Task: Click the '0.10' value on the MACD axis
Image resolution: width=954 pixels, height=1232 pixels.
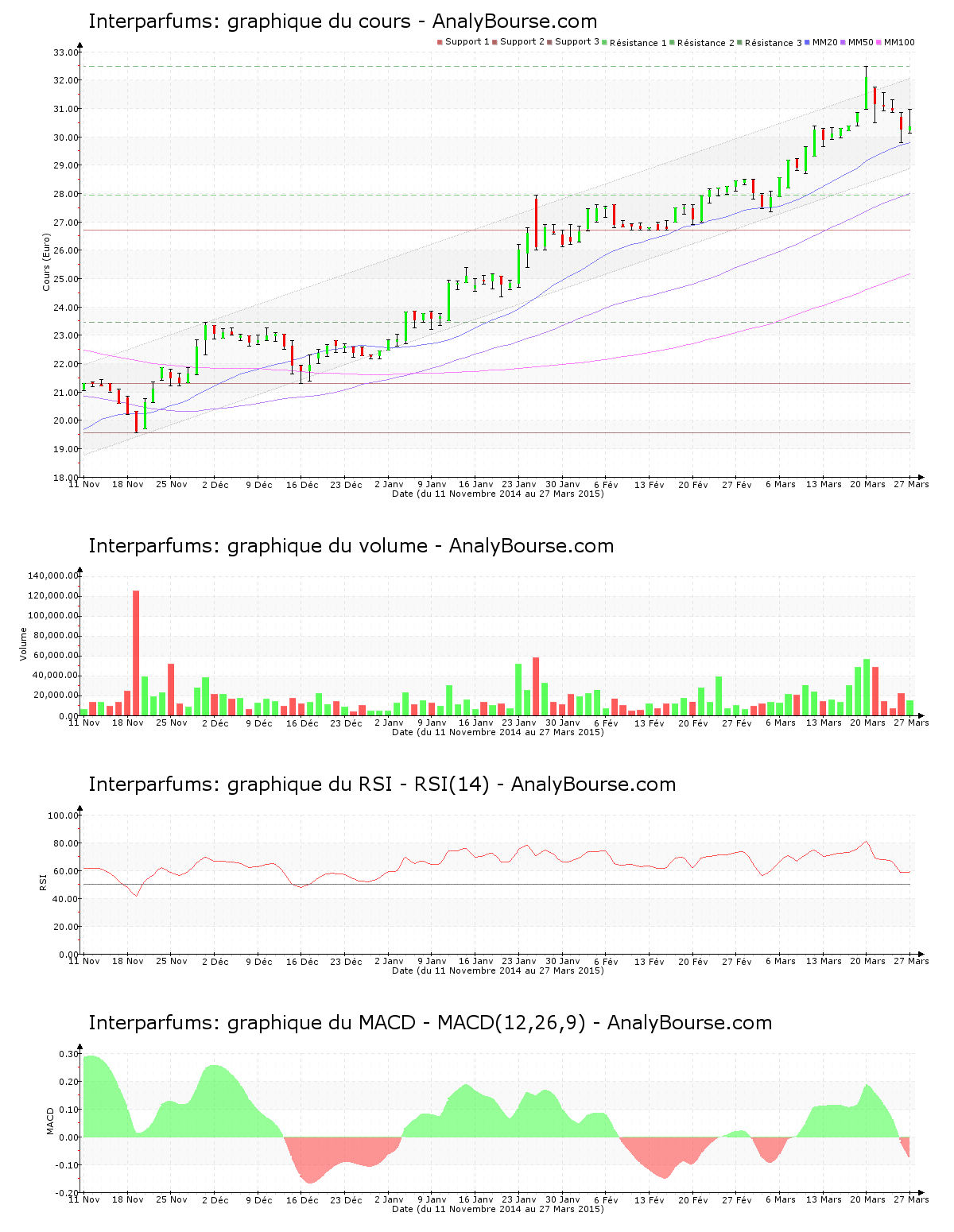Action: click(x=69, y=1110)
